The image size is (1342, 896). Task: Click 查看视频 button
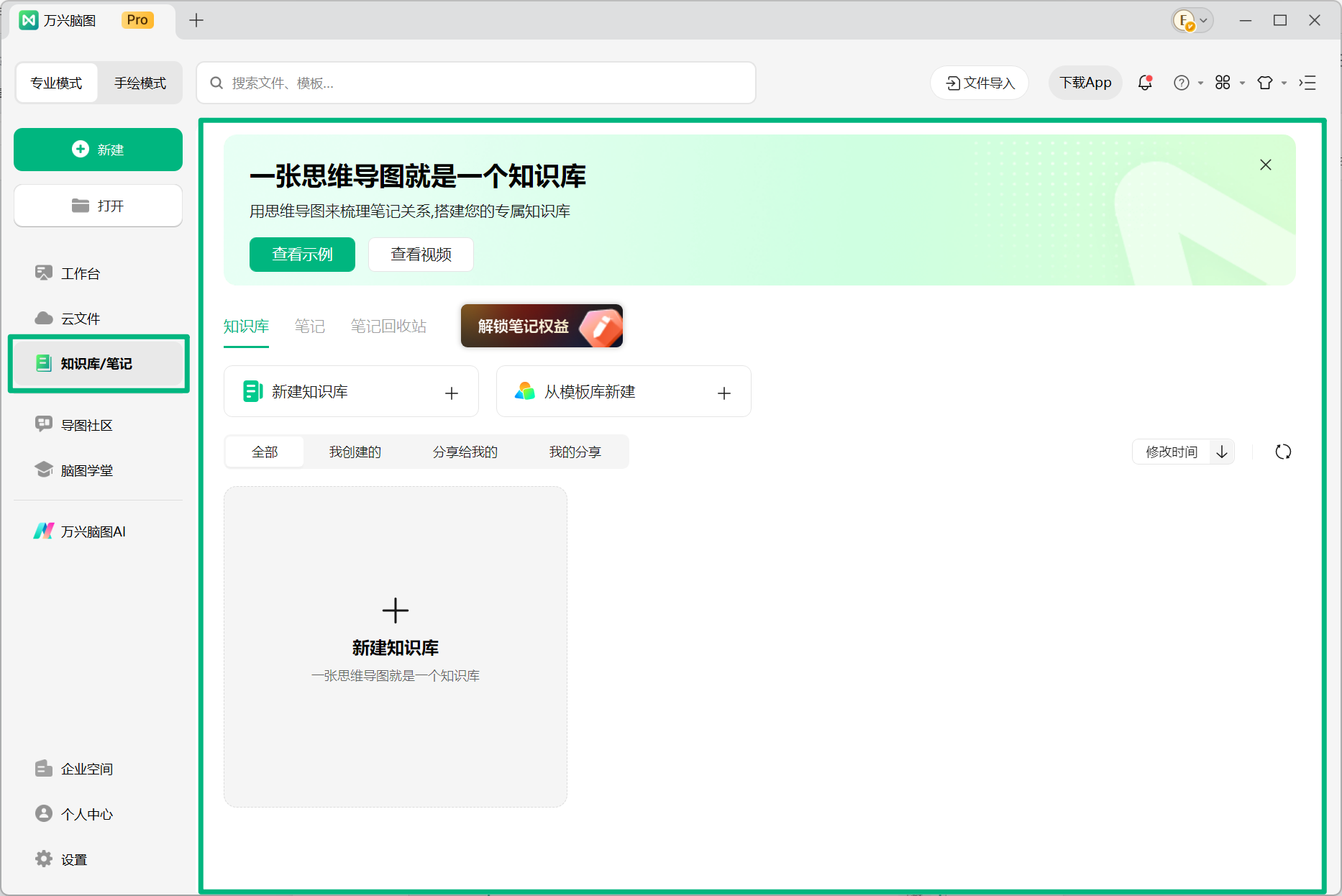pos(421,255)
